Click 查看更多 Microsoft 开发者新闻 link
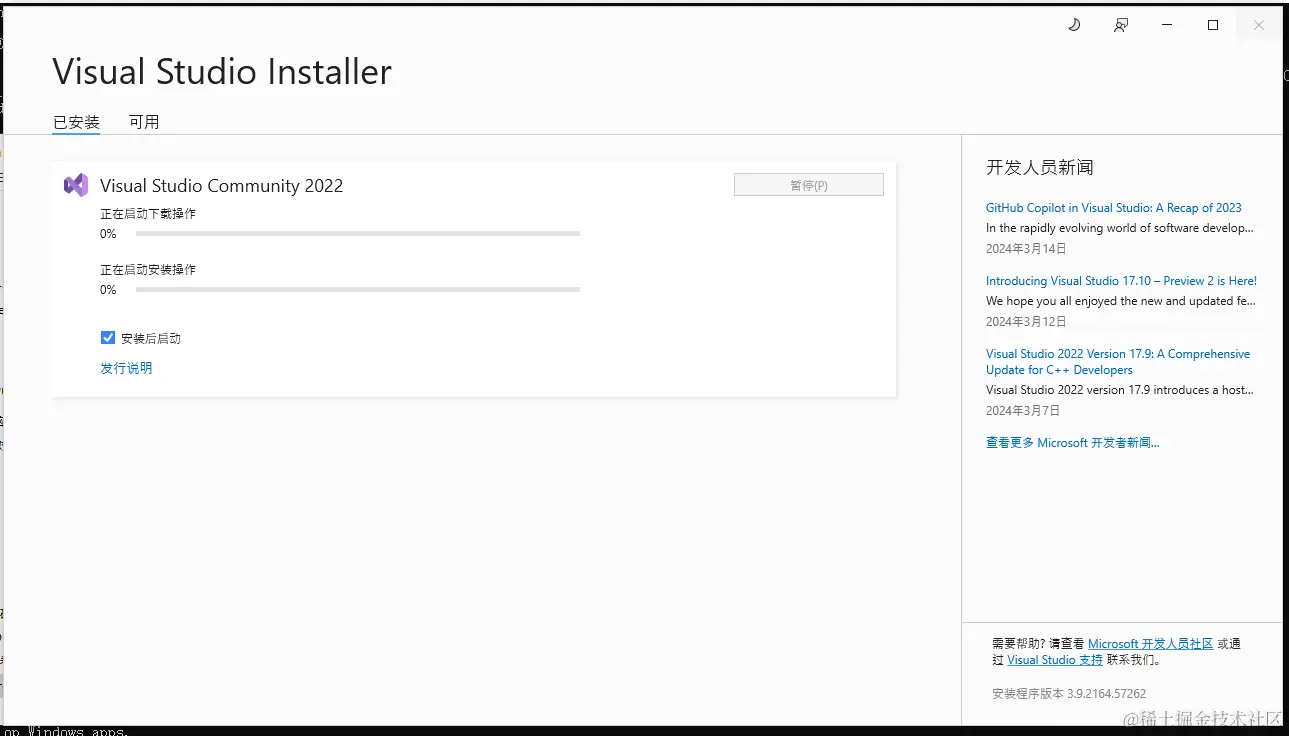This screenshot has width=1289, height=736. point(1073,442)
